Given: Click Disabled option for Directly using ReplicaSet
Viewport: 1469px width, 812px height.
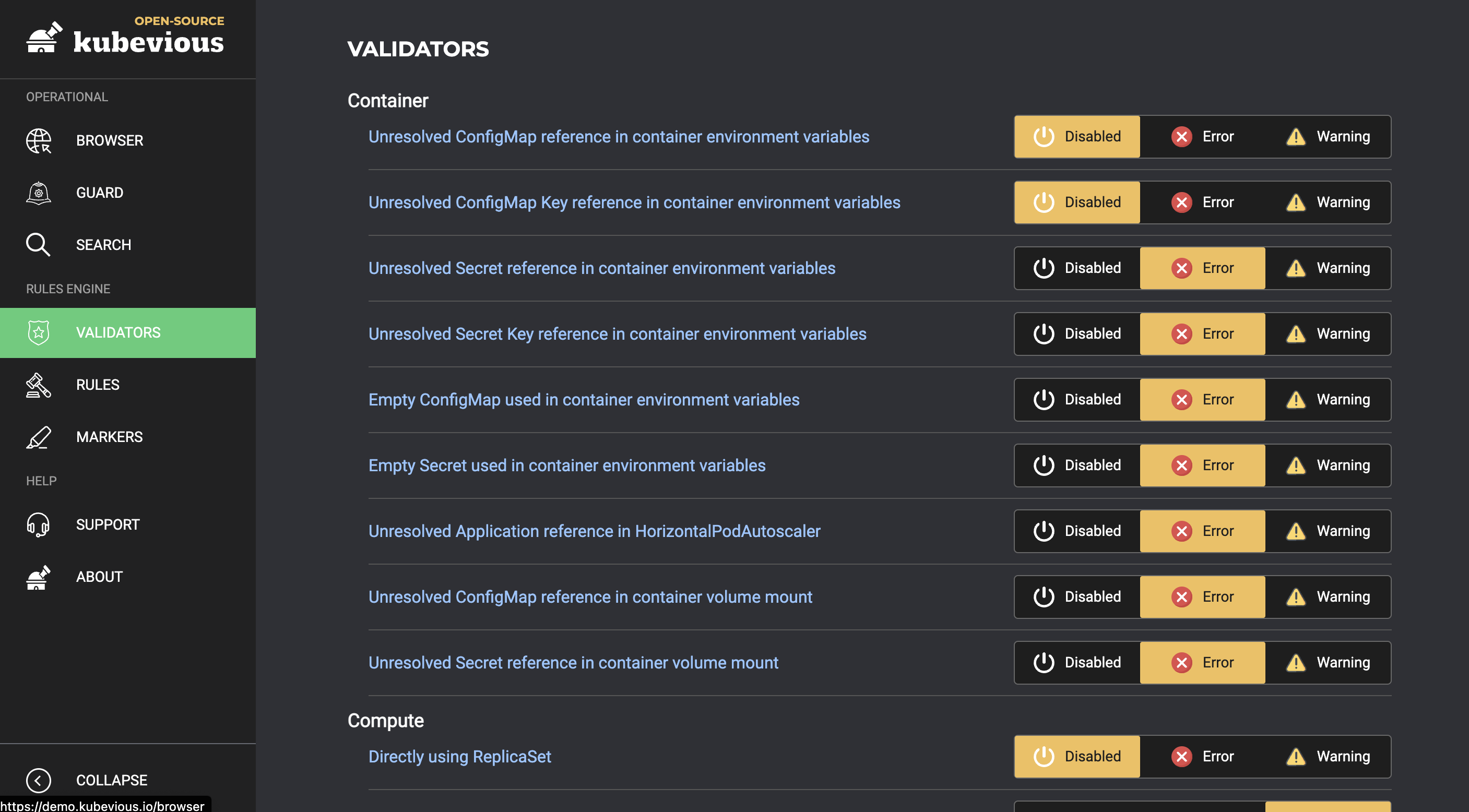Looking at the screenshot, I should click(1077, 757).
